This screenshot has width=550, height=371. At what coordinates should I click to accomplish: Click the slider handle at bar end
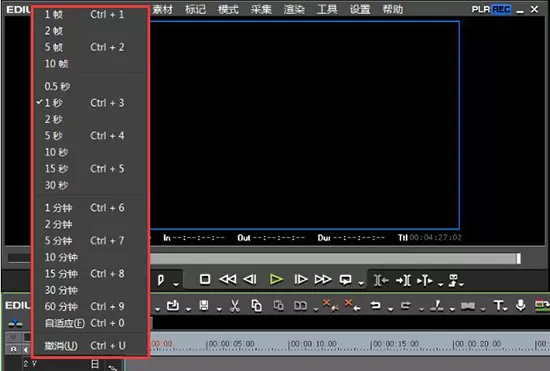[x=518, y=258]
